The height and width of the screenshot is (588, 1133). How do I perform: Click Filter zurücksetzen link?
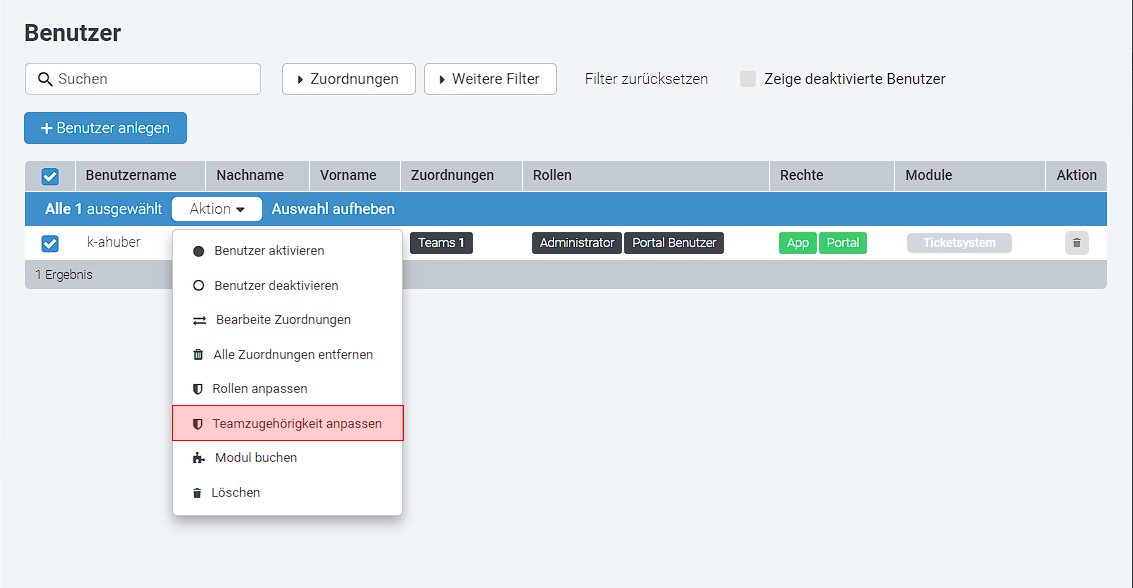(x=646, y=79)
